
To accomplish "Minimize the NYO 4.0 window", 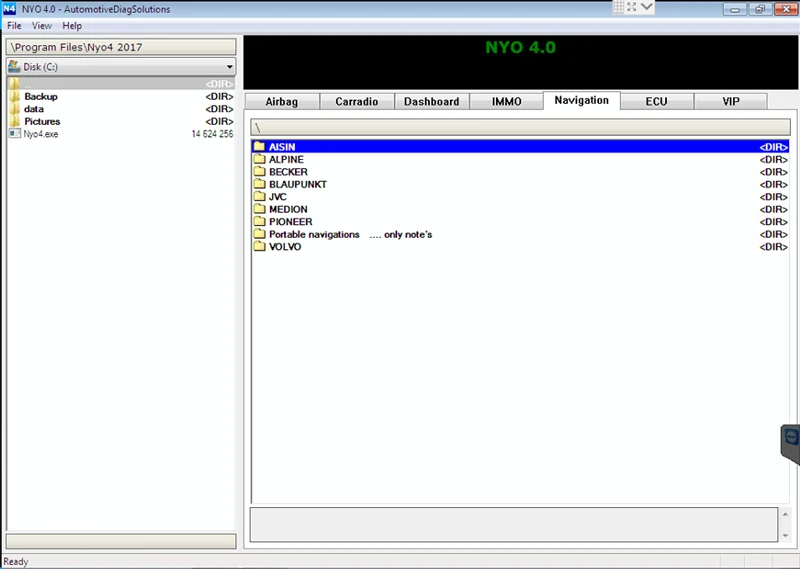I will [x=735, y=9].
